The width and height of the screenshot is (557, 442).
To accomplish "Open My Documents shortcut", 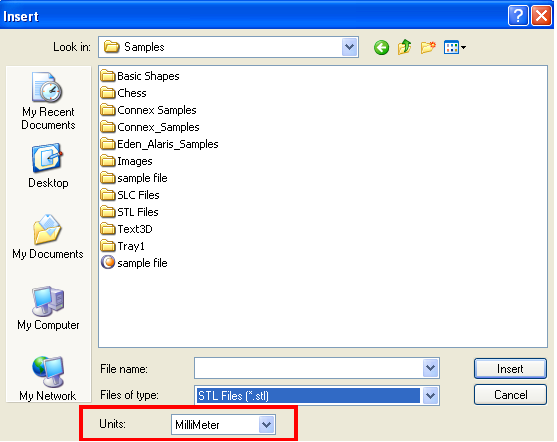I will tap(48, 237).
